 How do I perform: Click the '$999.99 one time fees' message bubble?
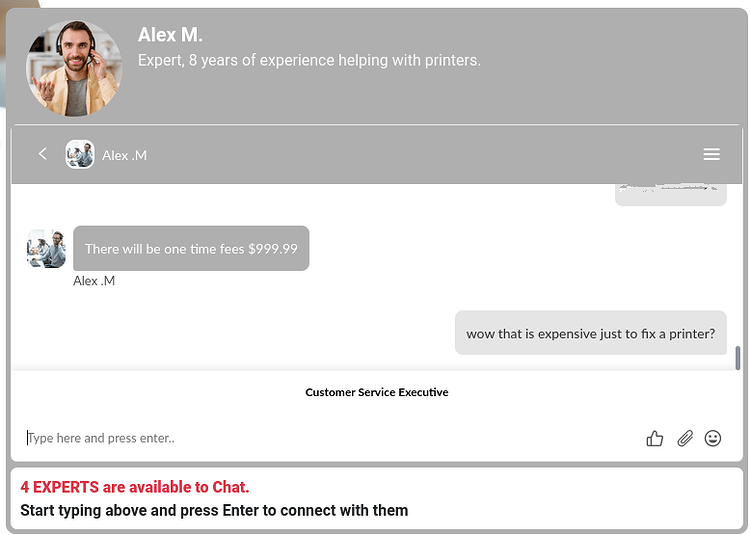tap(191, 249)
